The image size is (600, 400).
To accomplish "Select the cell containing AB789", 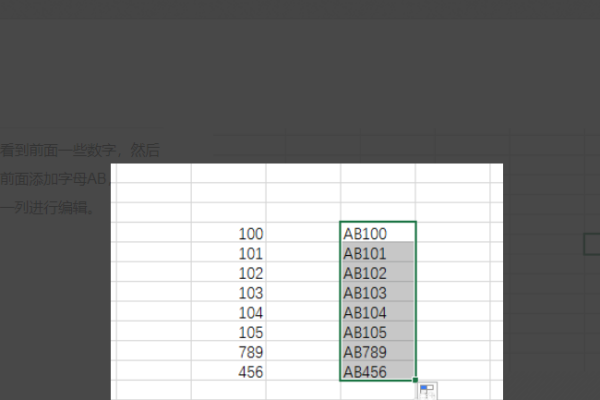I will [378, 351].
